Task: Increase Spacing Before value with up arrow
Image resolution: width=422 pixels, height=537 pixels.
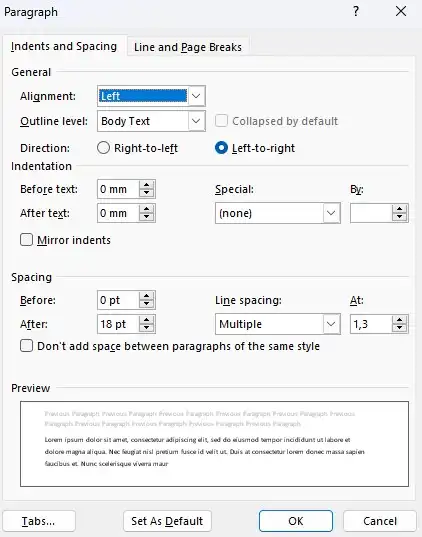Action: [x=147, y=296]
